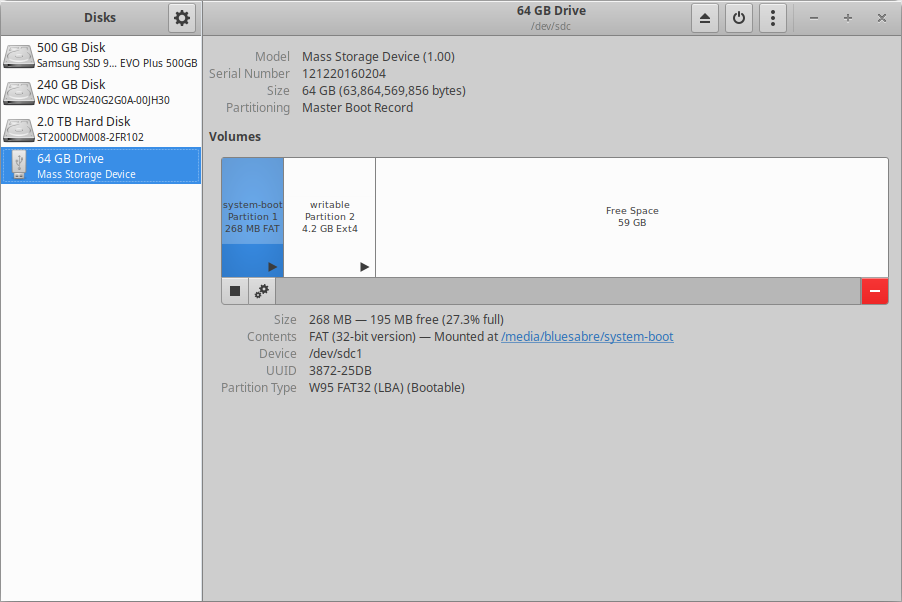This screenshot has width=902, height=602.
Task: Select the 64 GB Mass Storage Device entry
Action: [100, 165]
